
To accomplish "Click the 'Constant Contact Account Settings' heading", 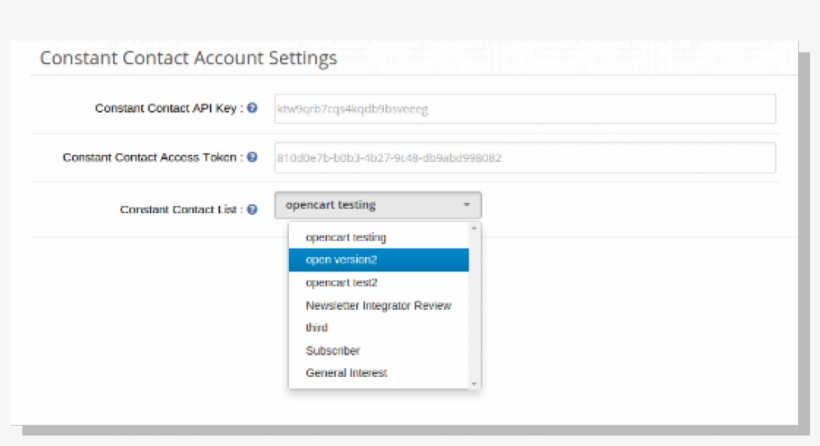I will click(188, 58).
